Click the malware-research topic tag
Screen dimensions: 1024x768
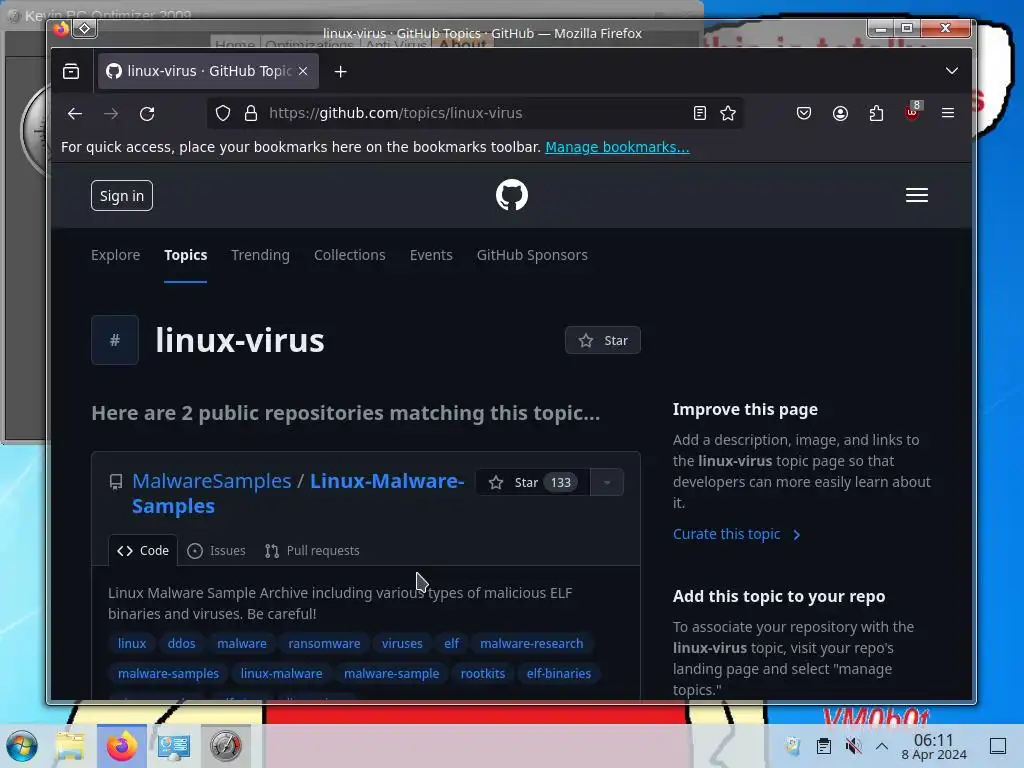[532, 643]
